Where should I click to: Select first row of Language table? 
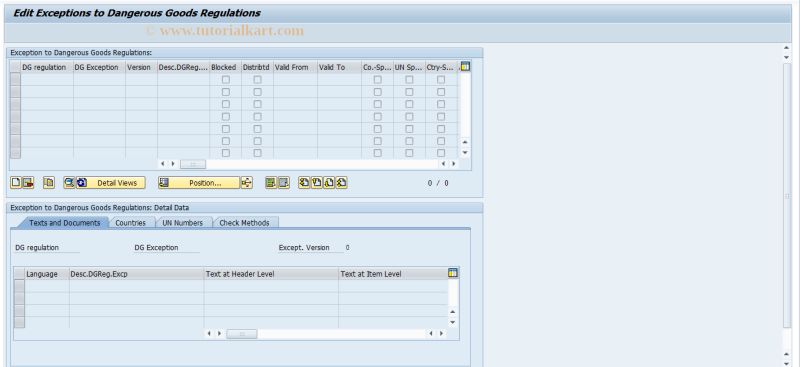pos(19,286)
